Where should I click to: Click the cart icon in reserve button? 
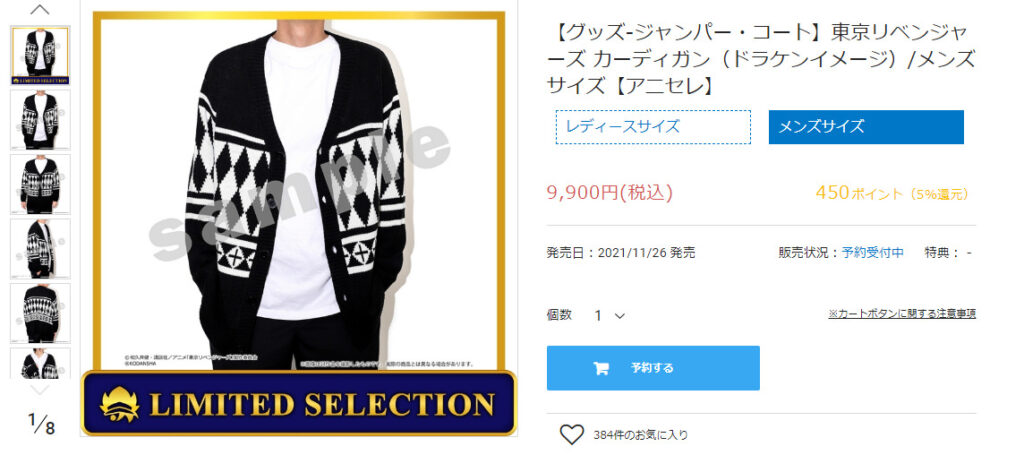coord(601,368)
